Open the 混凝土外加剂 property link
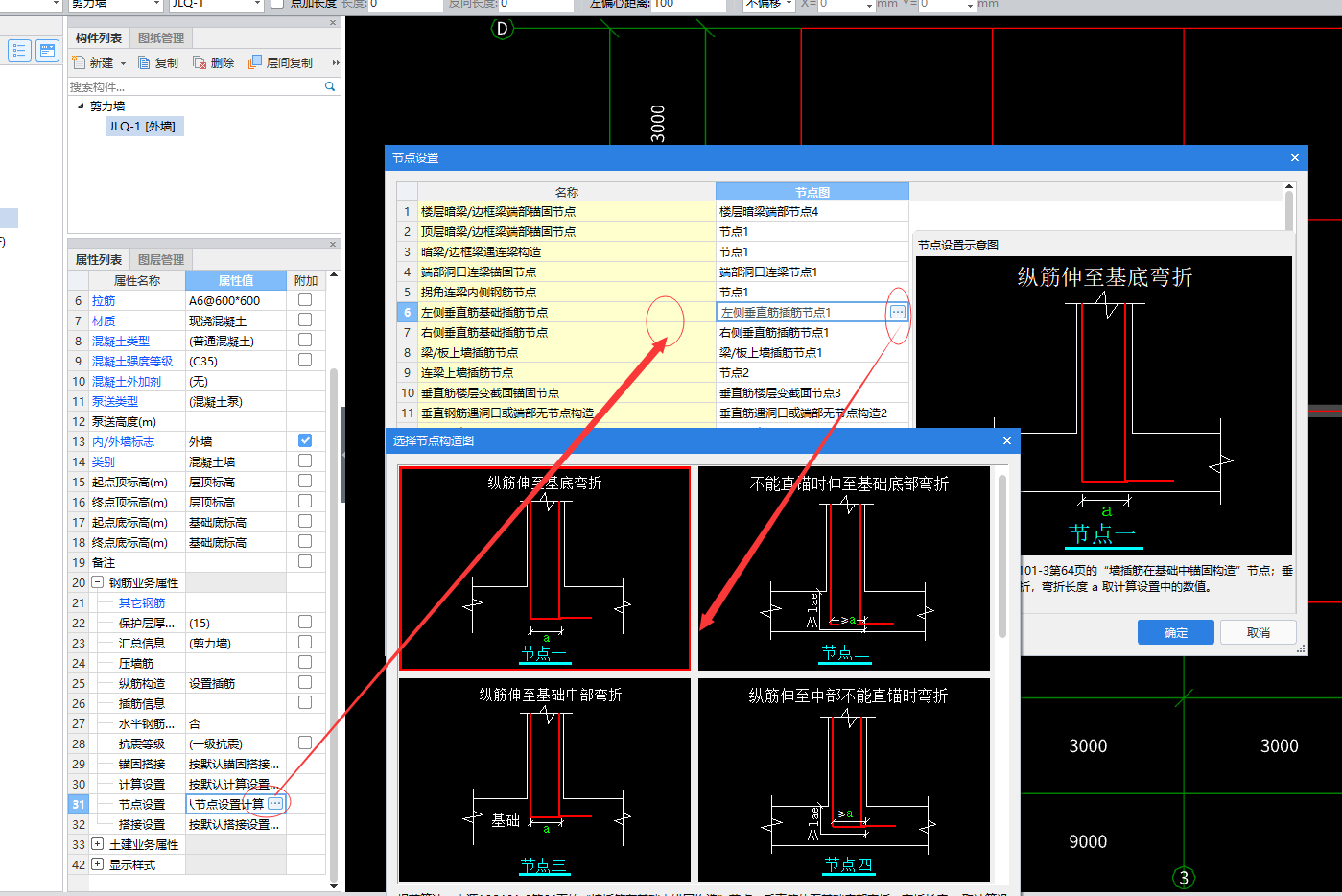This screenshot has height=896, width=1342. (x=127, y=381)
